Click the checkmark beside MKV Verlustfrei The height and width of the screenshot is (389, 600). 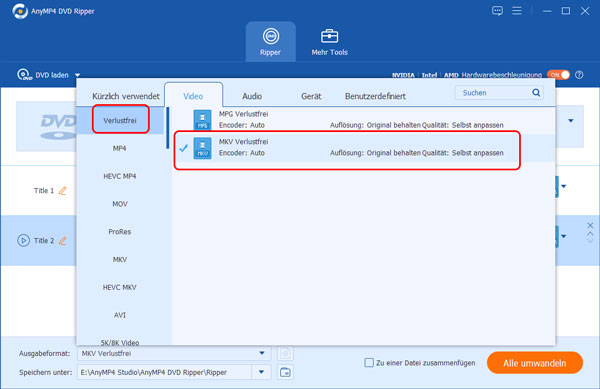[x=184, y=148]
